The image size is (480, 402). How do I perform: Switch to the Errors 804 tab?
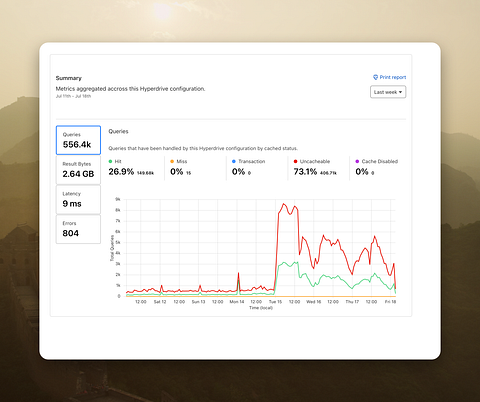[78, 229]
